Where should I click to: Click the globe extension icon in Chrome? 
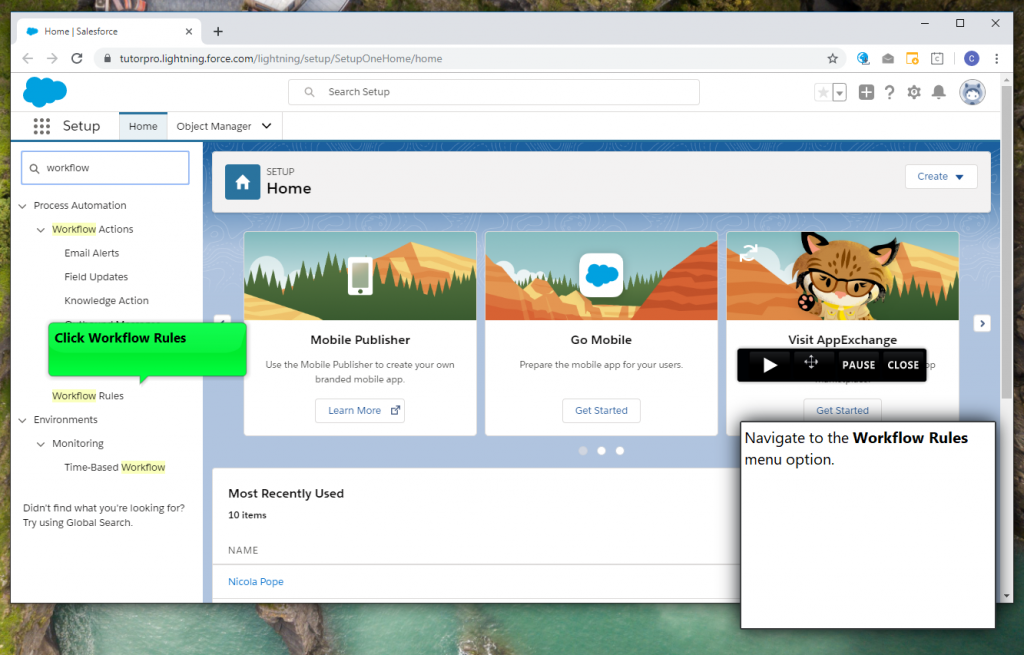point(863,59)
